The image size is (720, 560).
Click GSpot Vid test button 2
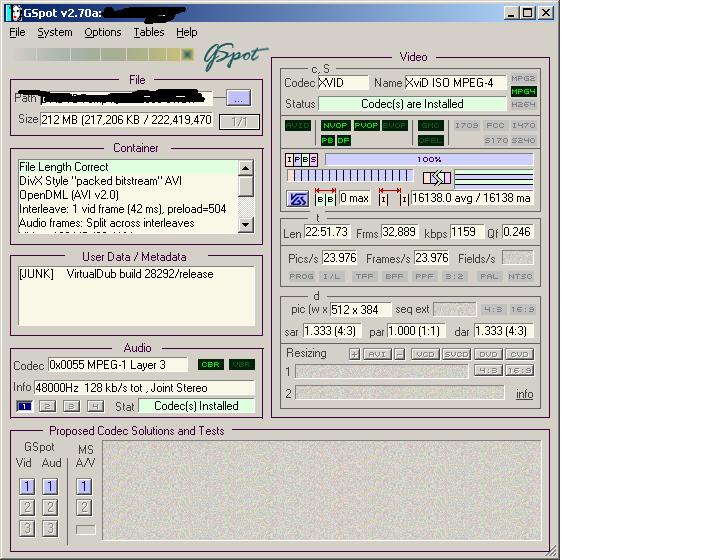click(x=27, y=507)
